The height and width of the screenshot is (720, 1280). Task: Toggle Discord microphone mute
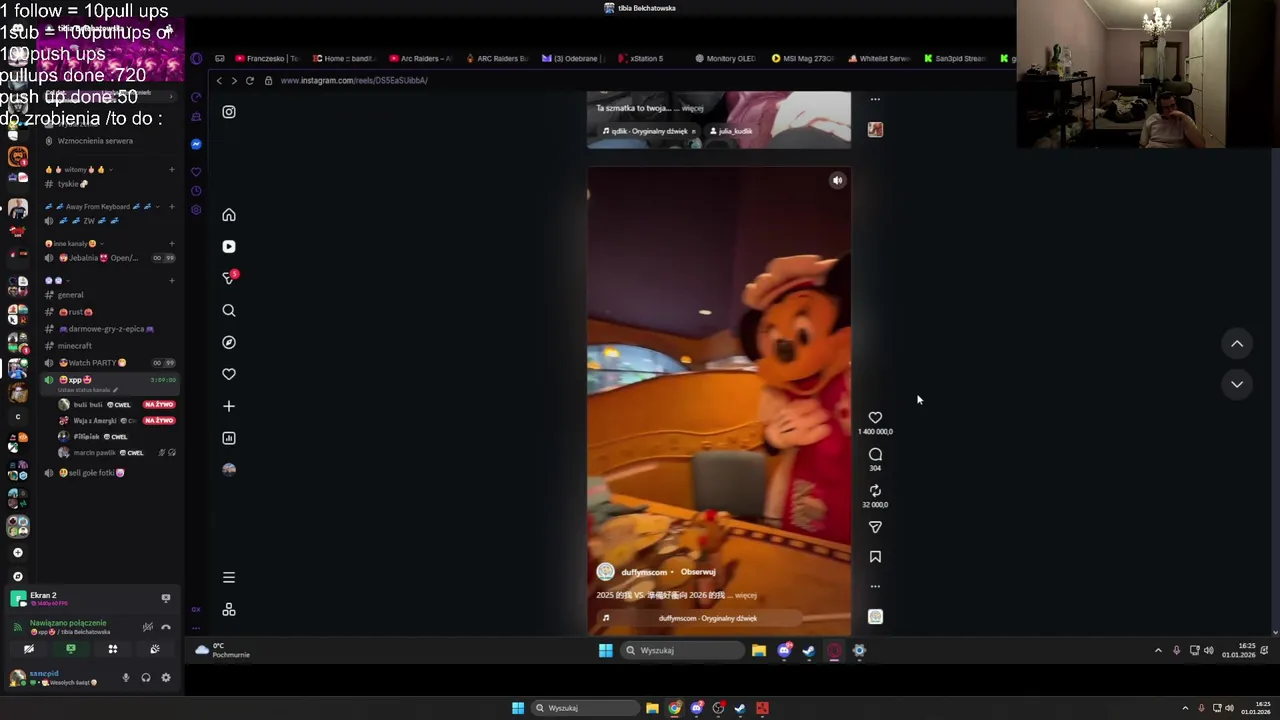tap(126, 678)
